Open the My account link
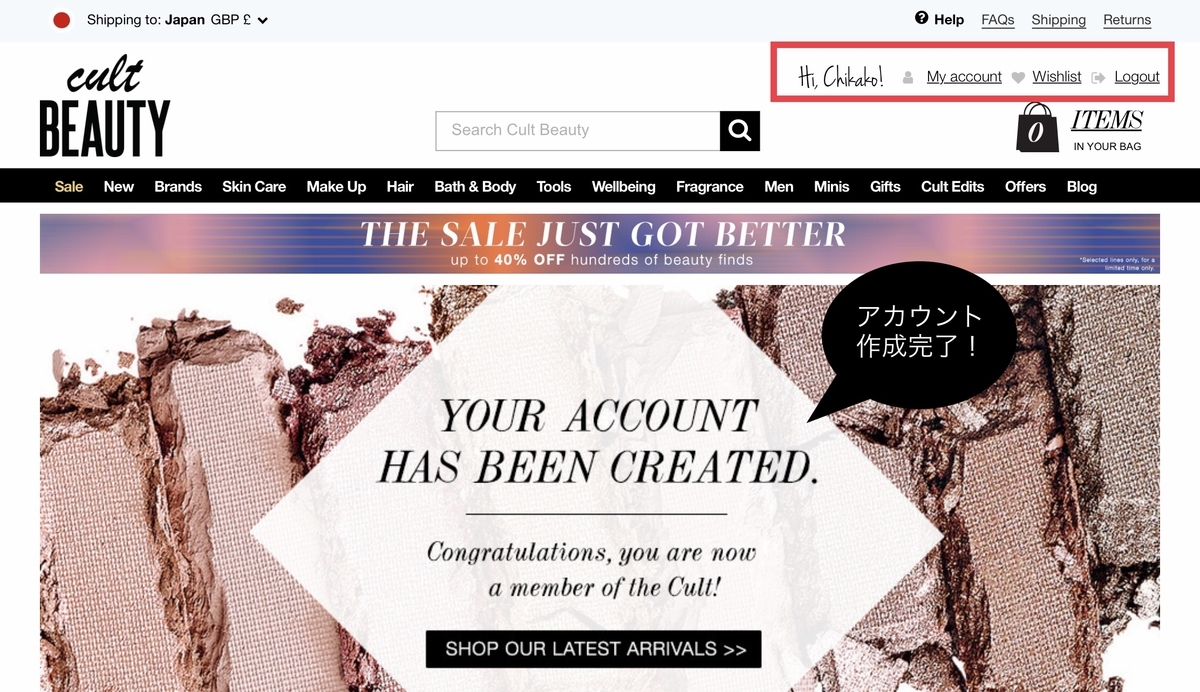 964,77
